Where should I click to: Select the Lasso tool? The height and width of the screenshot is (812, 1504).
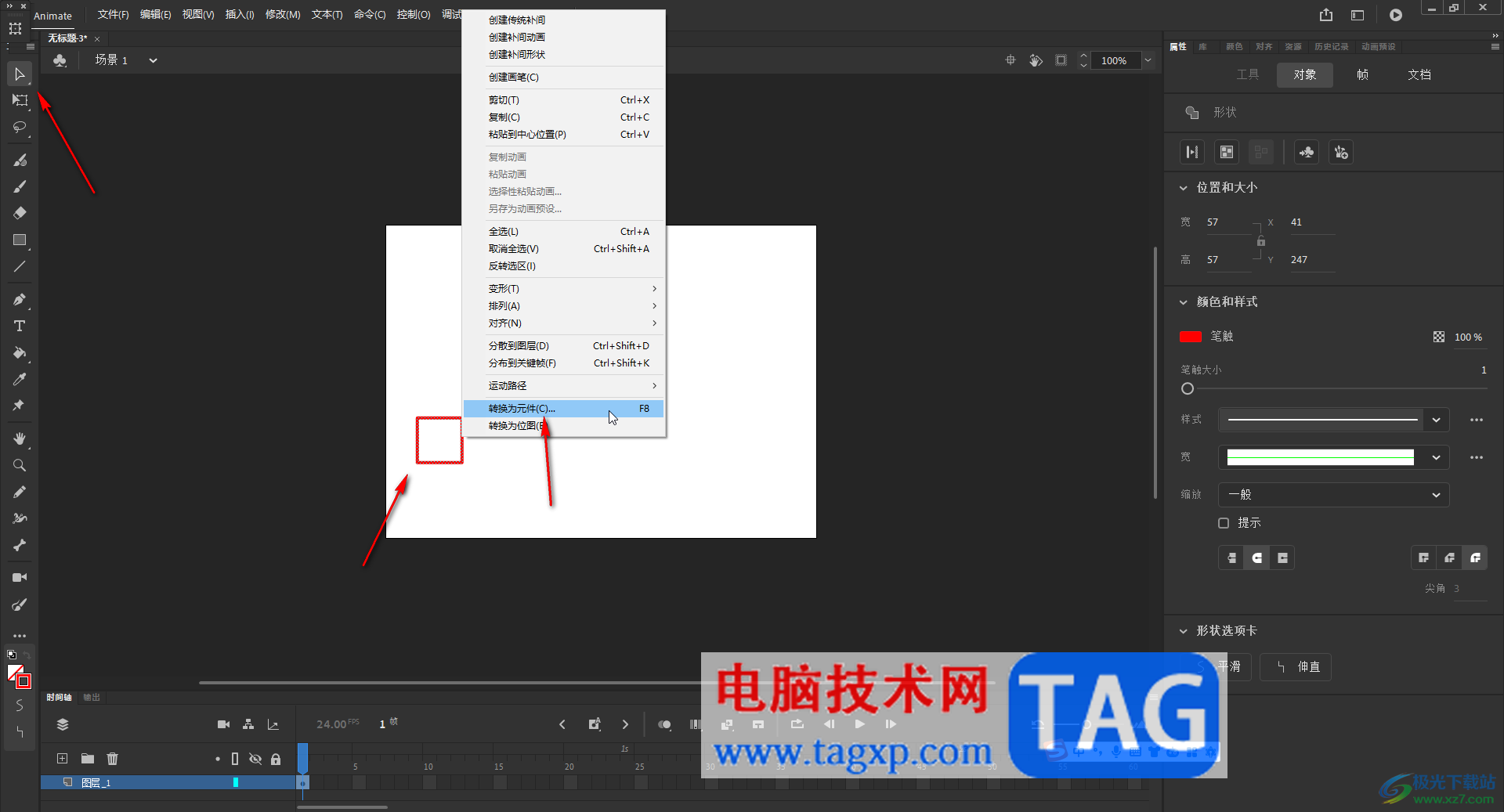(x=20, y=127)
